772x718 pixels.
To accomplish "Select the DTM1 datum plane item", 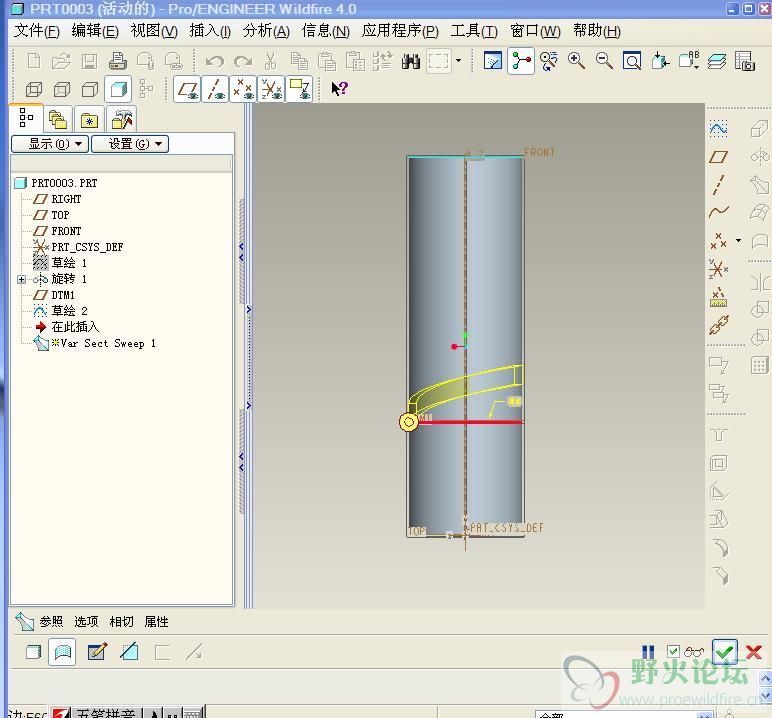I will point(63,295).
